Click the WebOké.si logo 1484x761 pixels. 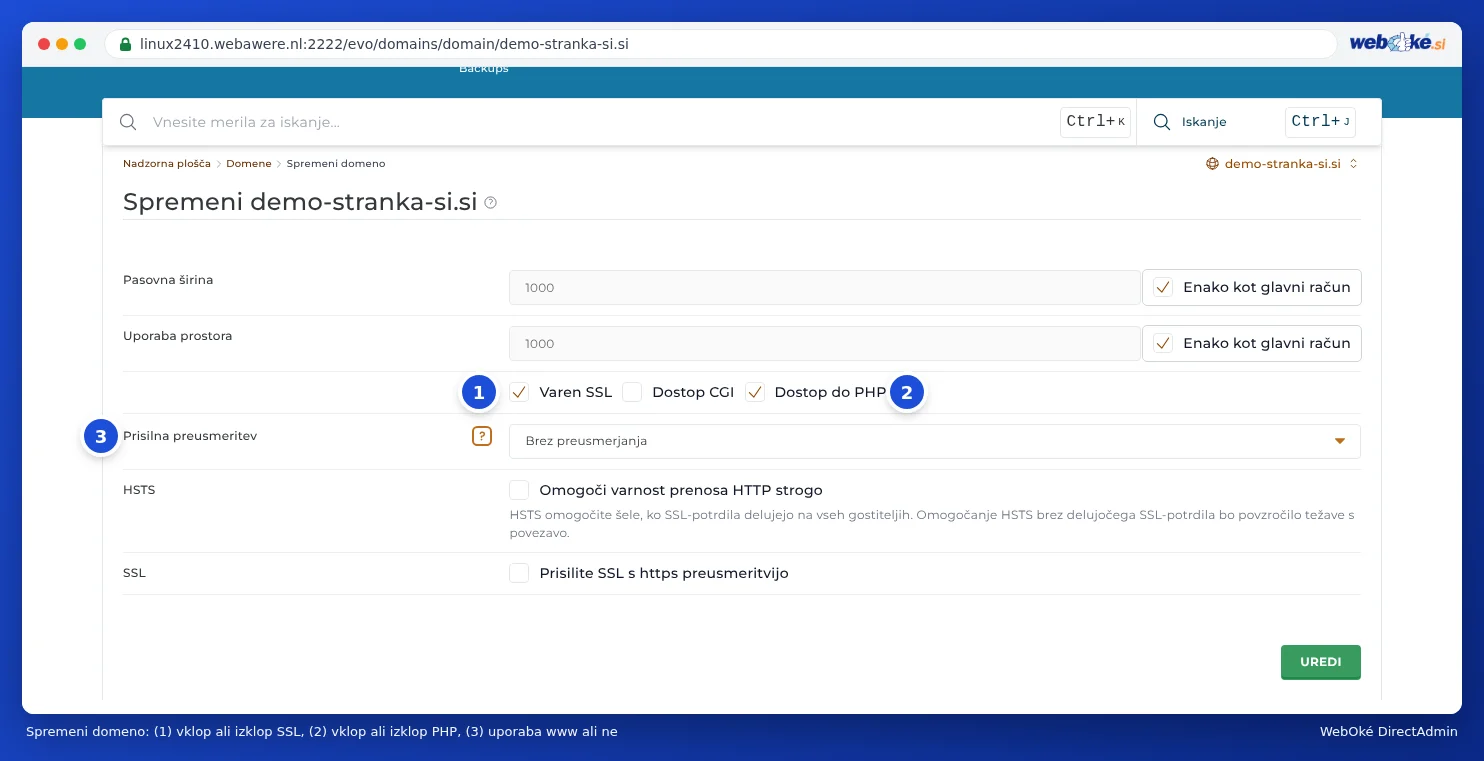point(1397,43)
